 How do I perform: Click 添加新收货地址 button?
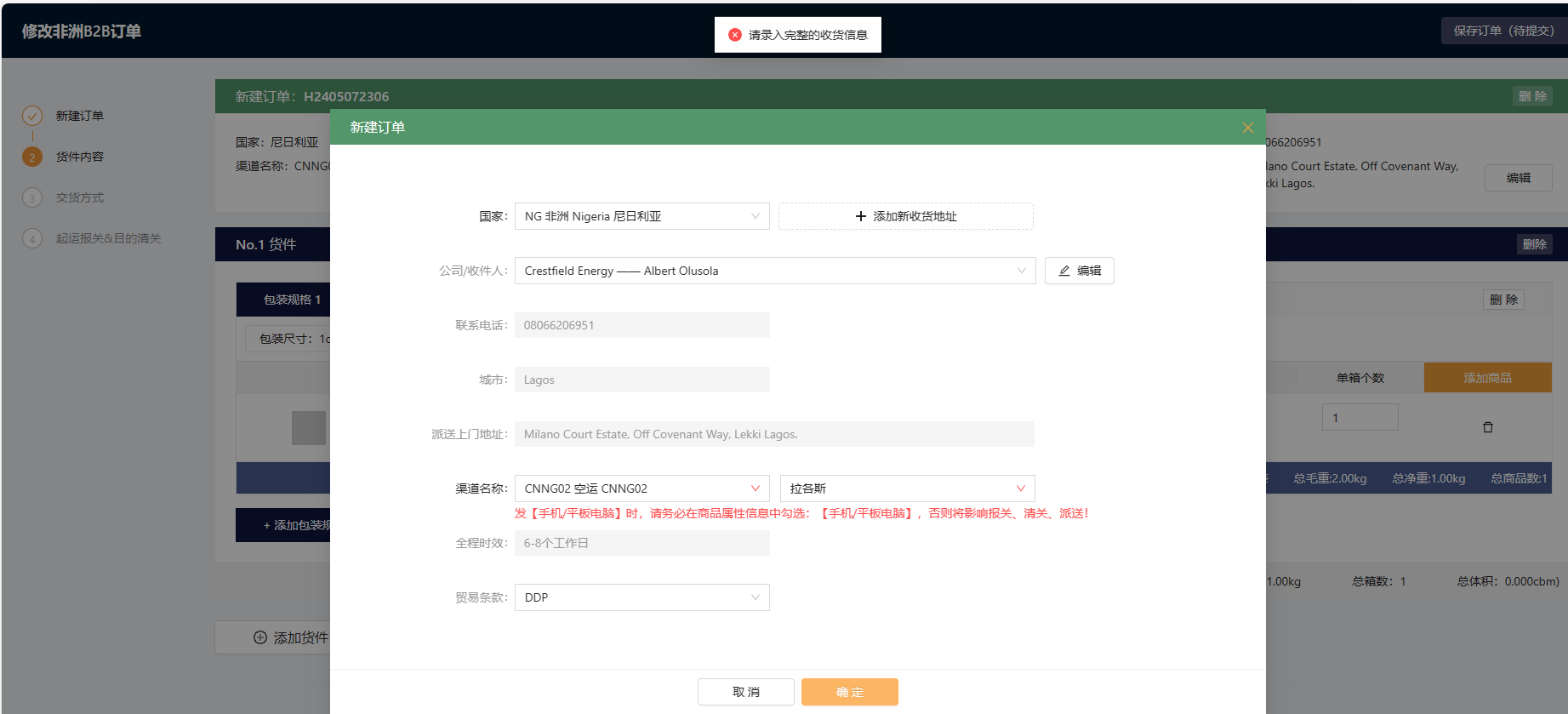(x=905, y=216)
